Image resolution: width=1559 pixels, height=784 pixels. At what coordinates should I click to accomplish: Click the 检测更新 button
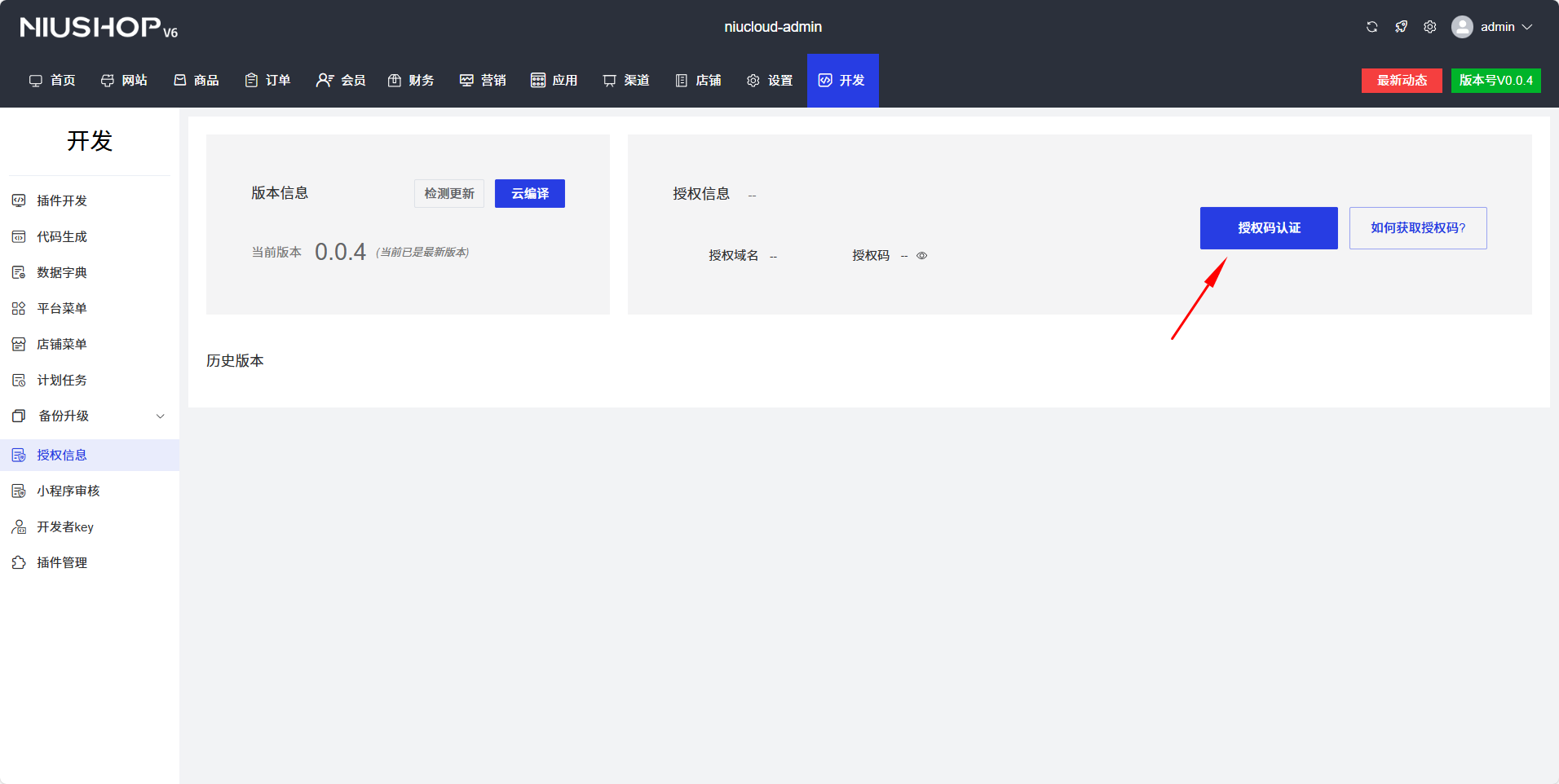click(x=448, y=194)
